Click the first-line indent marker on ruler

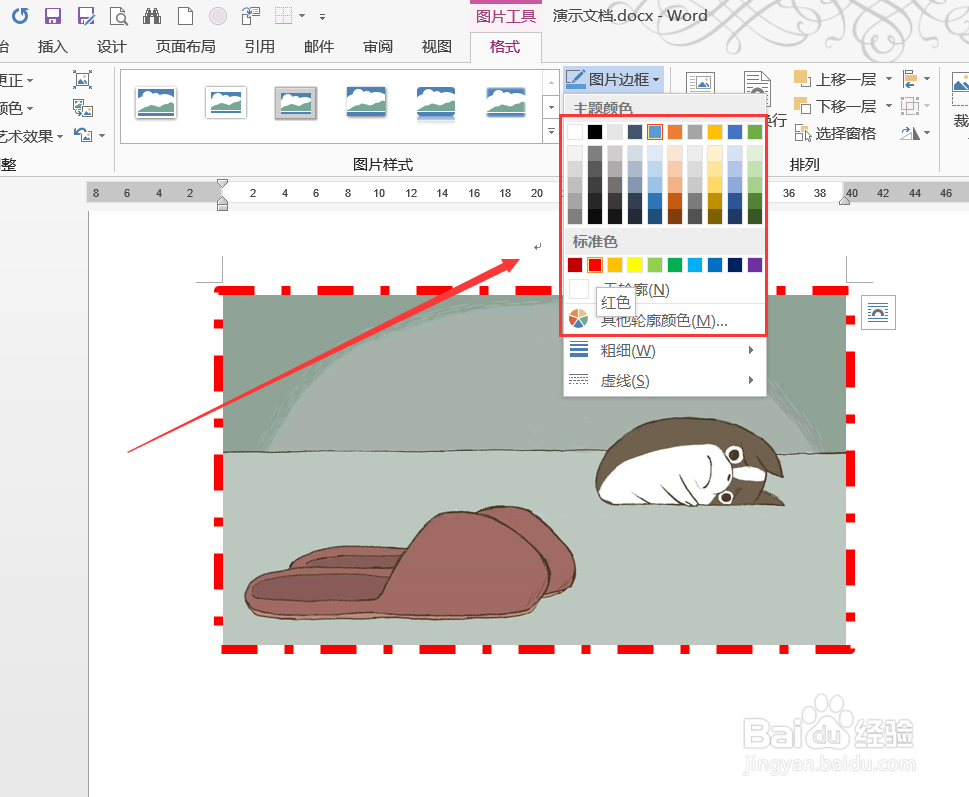coord(222,184)
